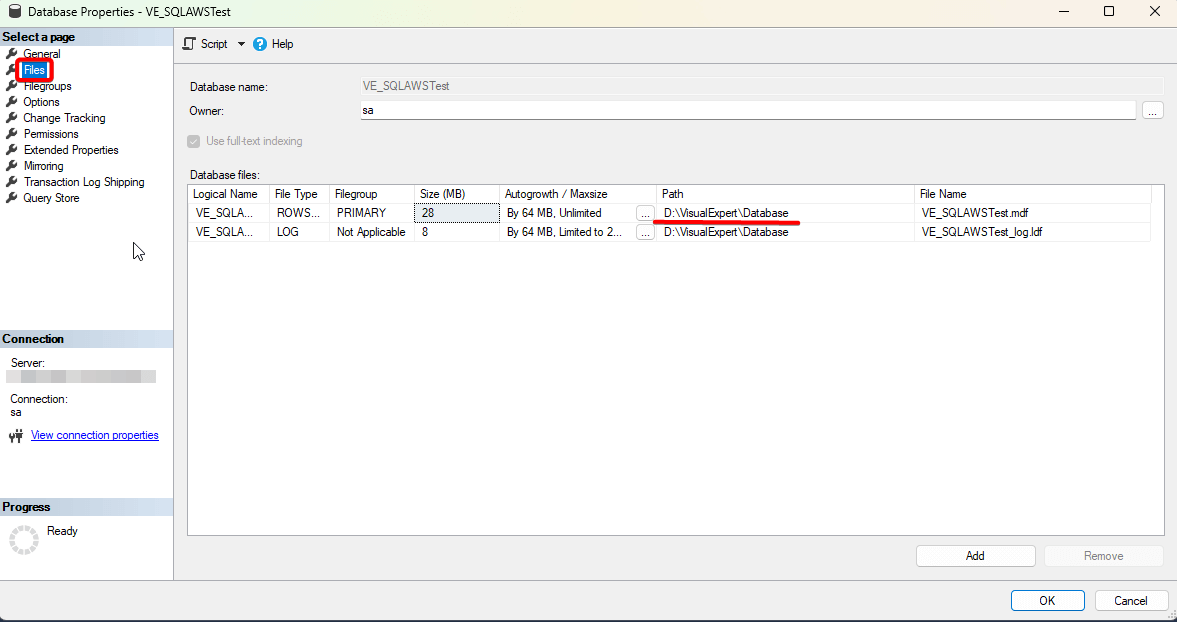
Task: Click the blue Help question mark icon
Action: pyautogui.click(x=260, y=44)
